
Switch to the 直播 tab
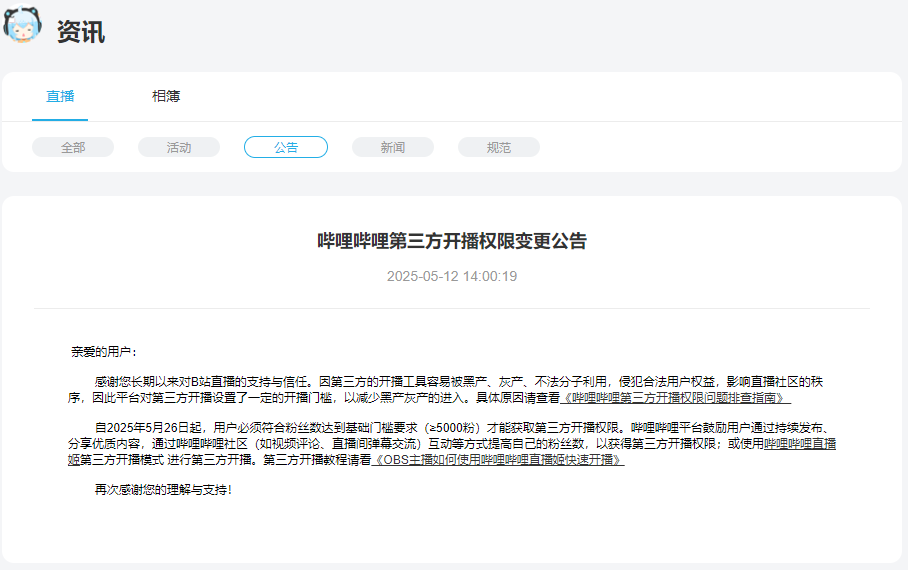coord(60,96)
